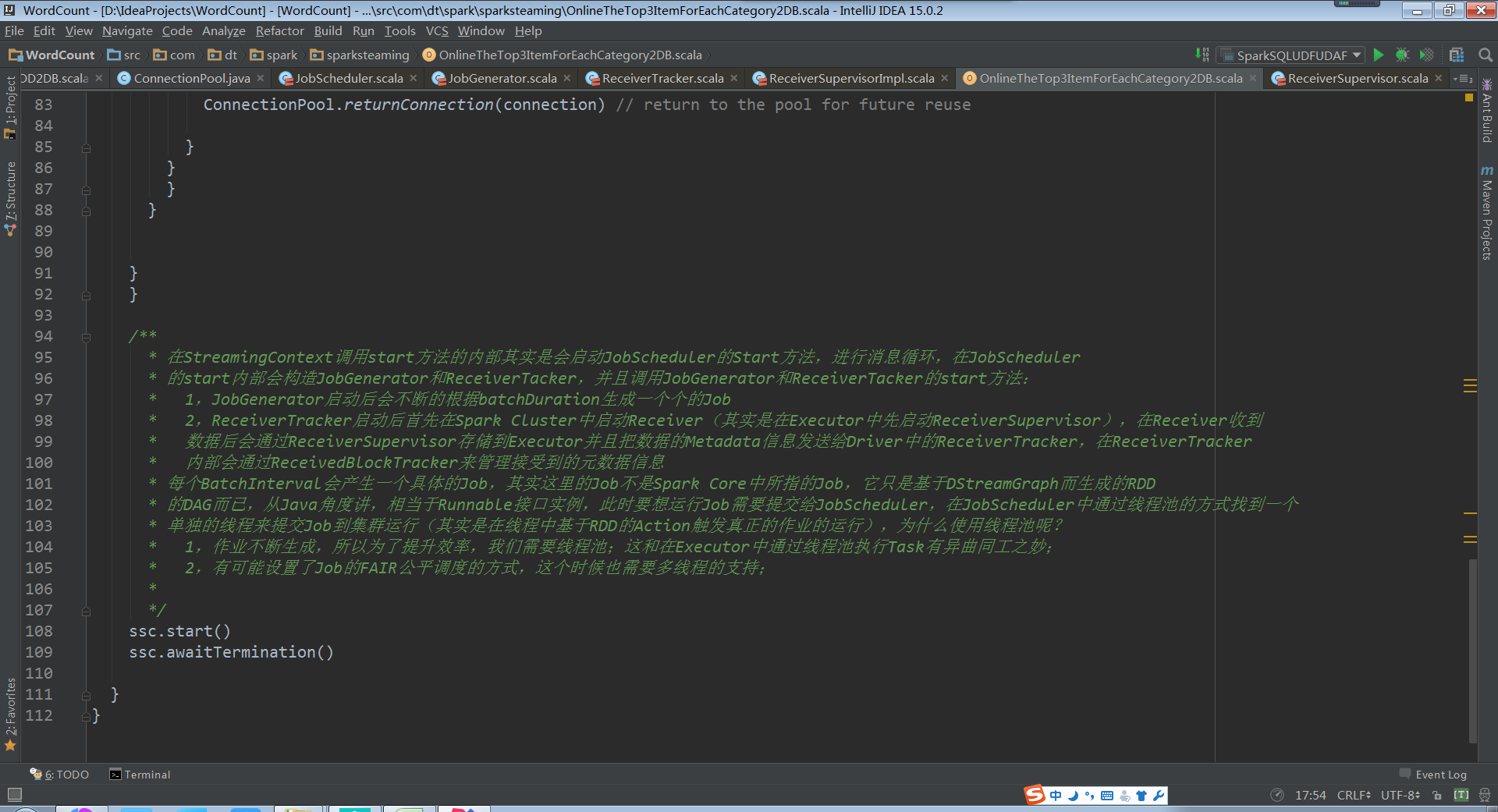This screenshot has width=1498, height=812.
Task: Select WordCount breadcrumb in navigation bar
Action: coord(51,55)
